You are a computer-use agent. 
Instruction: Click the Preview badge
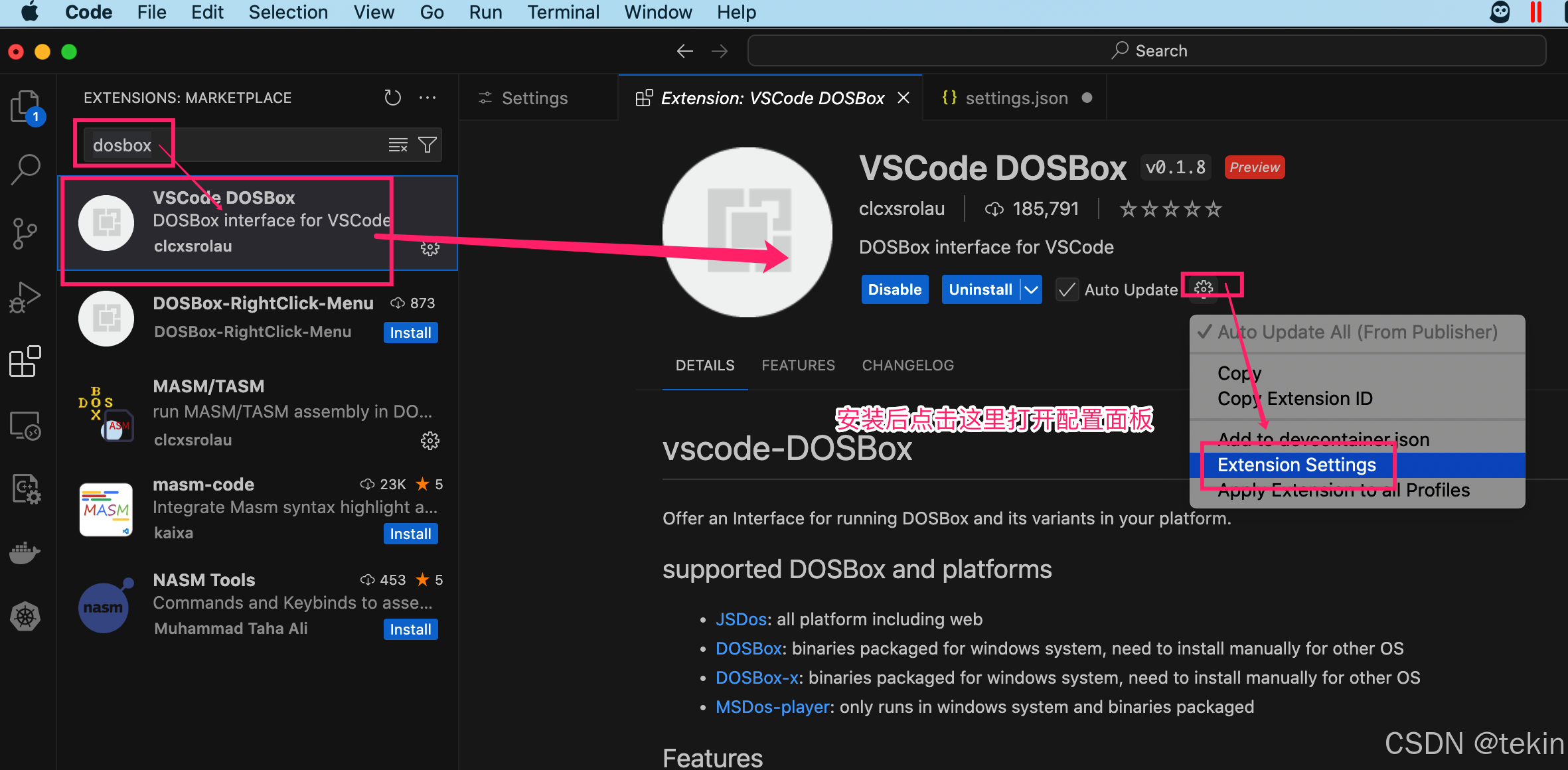[1254, 167]
